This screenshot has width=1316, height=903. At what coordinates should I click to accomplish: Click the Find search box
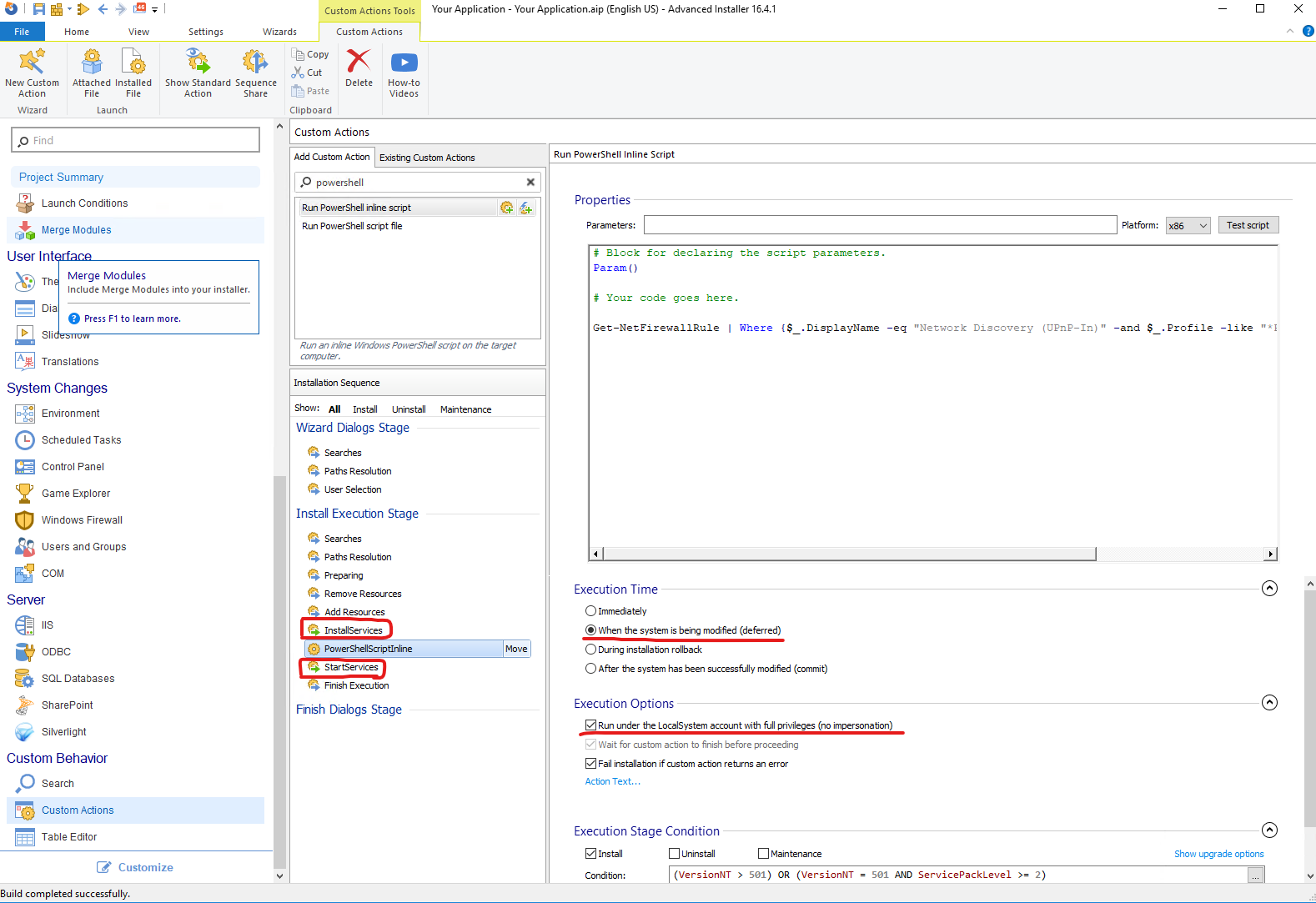click(x=135, y=140)
